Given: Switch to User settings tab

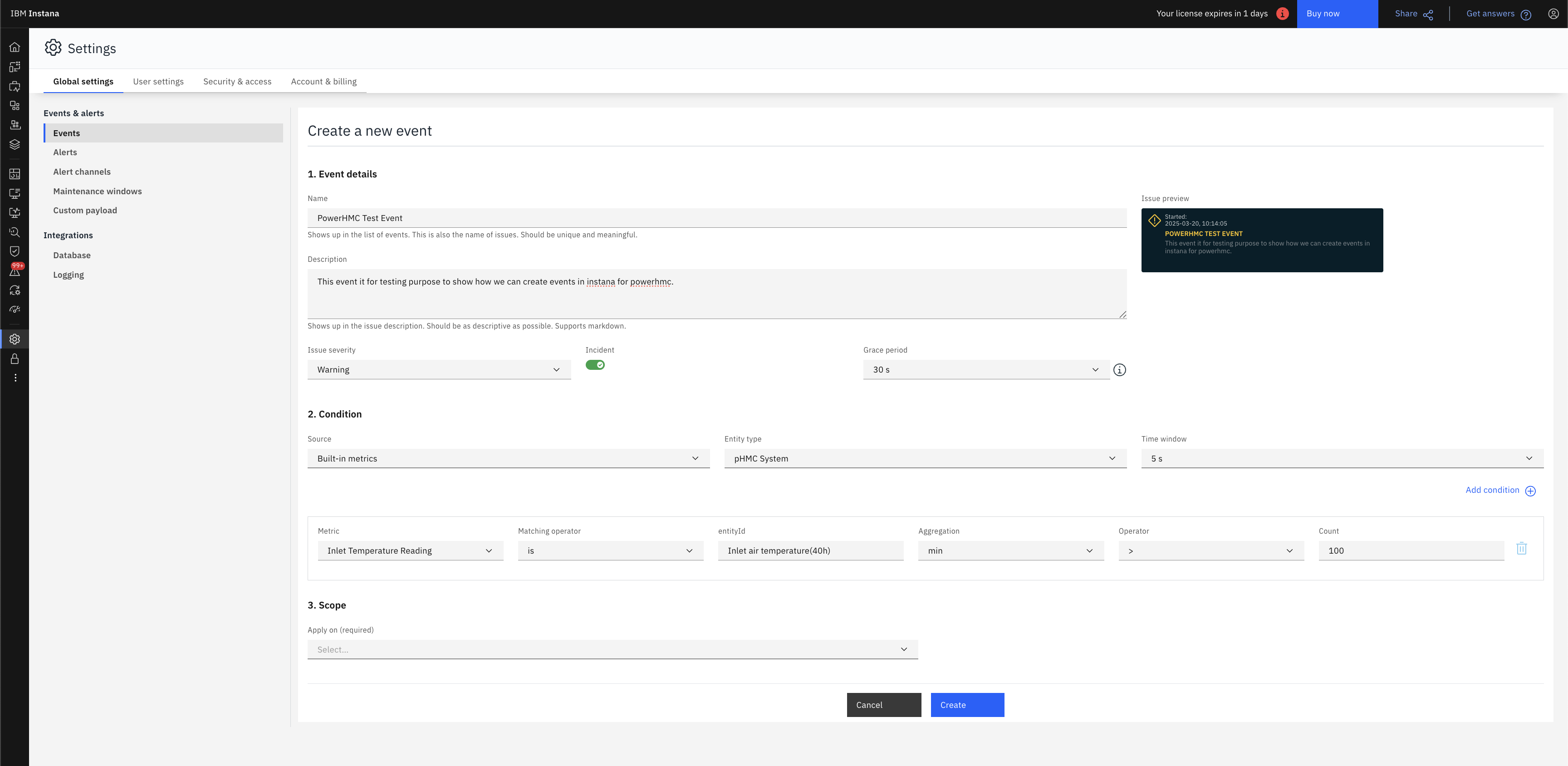Looking at the screenshot, I should pos(158,82).
